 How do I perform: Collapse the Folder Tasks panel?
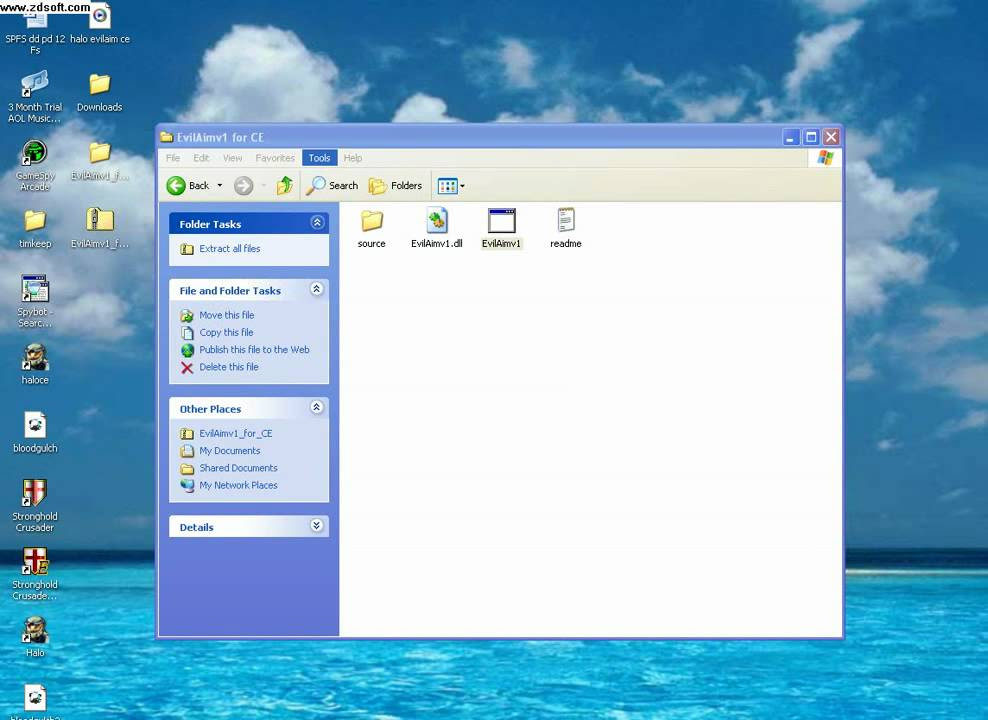point(317,222)
